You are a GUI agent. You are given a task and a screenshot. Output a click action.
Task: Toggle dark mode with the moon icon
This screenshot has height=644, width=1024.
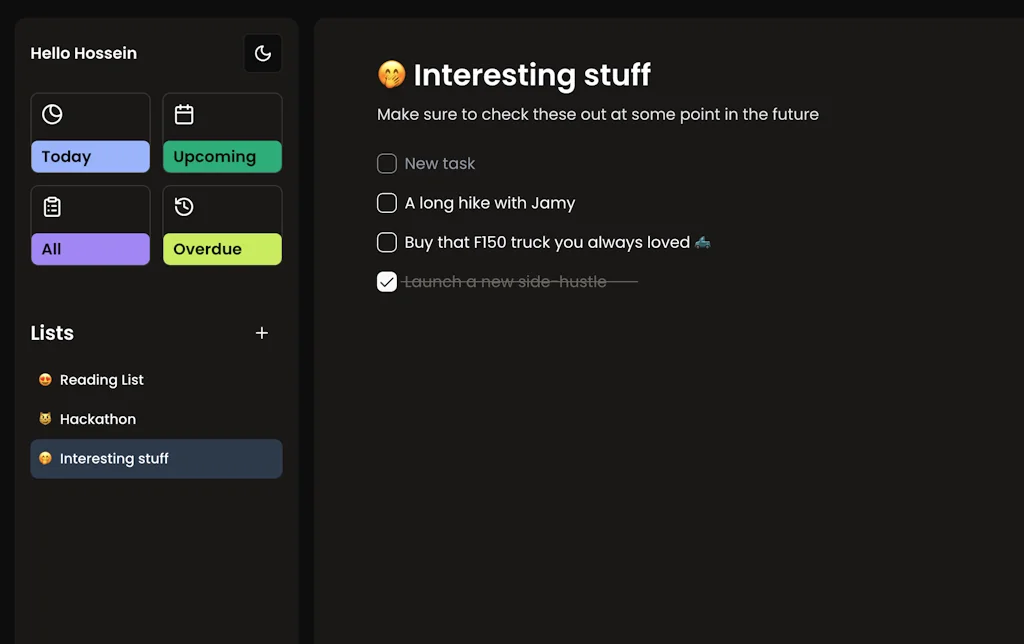(x=263, y=53)
